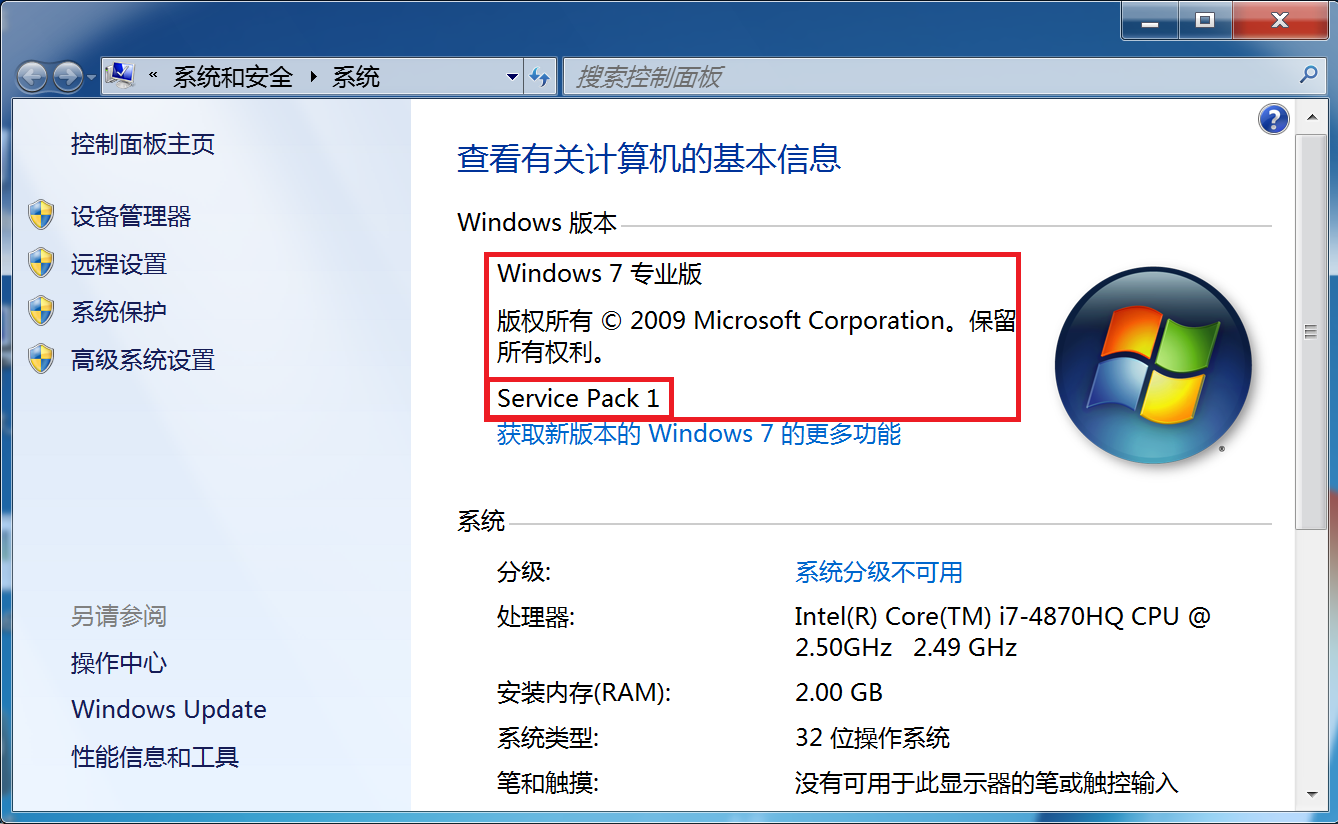This screenshot has width=1338, height=824.
Task: Select 系统 in the address breadcrumb
Action: 356,77
